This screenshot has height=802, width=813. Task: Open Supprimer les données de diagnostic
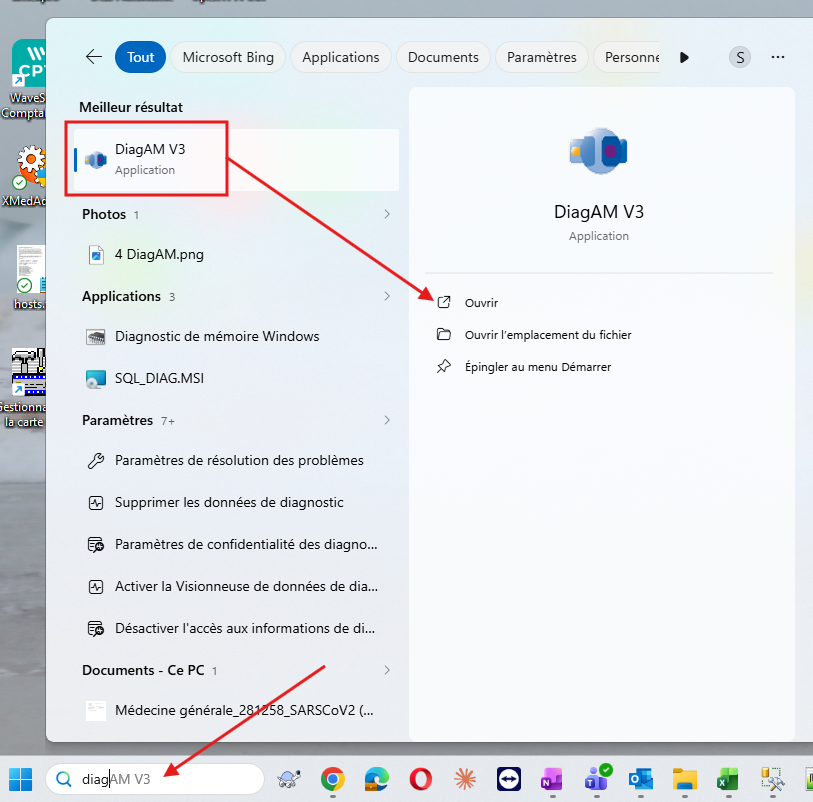pos(236,502)
